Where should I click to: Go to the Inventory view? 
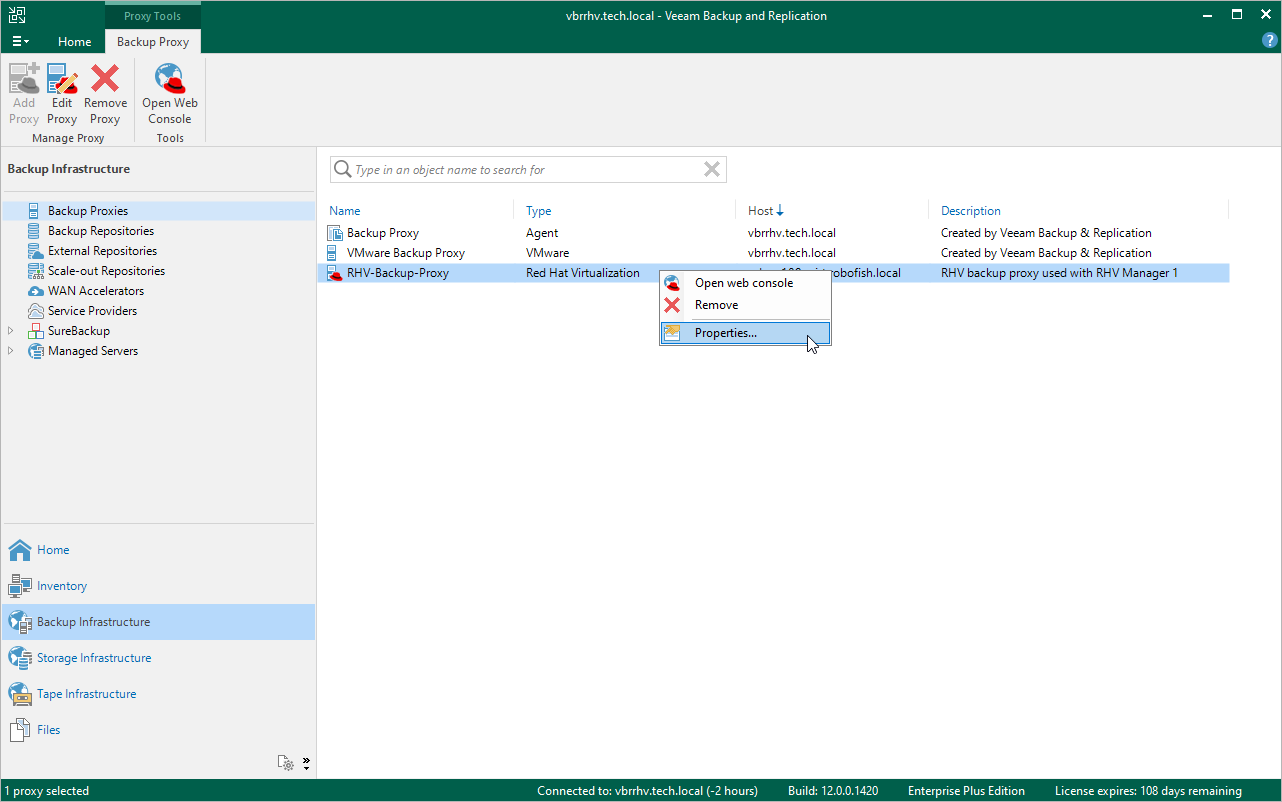(62, 586)
